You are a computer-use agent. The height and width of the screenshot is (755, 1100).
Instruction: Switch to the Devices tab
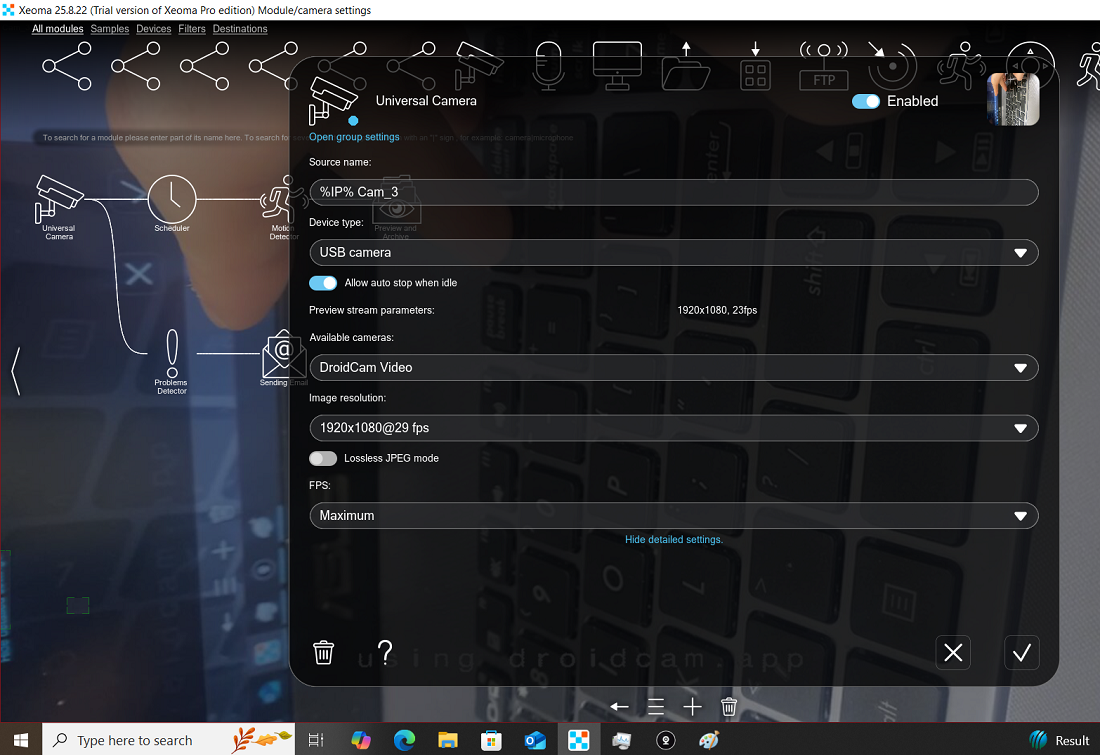tap(153, 29)
